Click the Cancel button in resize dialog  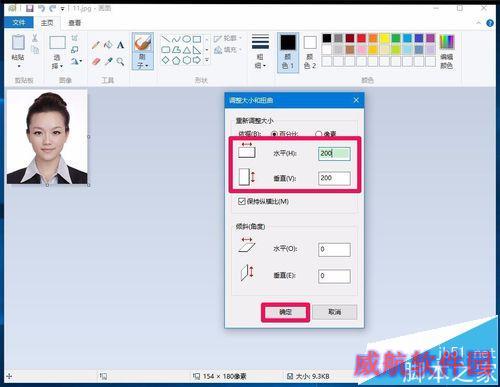(x=335, y=312)
